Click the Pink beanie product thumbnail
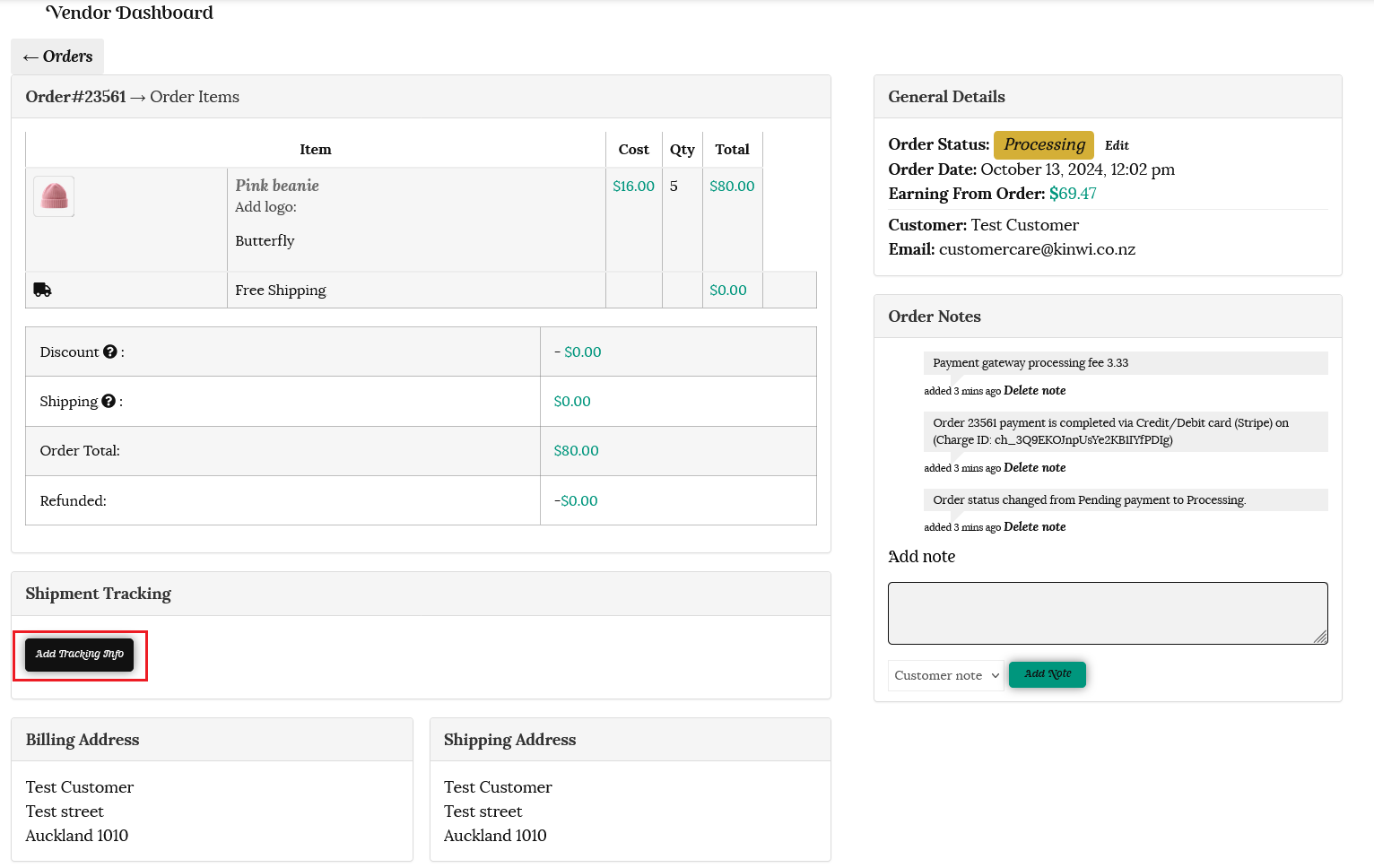This screenshot has width=1374, height=868. (54, 196)
